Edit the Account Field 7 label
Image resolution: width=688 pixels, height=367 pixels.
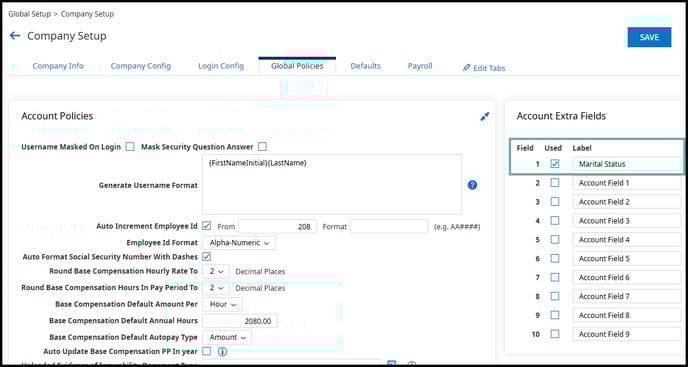pos(627,296)
